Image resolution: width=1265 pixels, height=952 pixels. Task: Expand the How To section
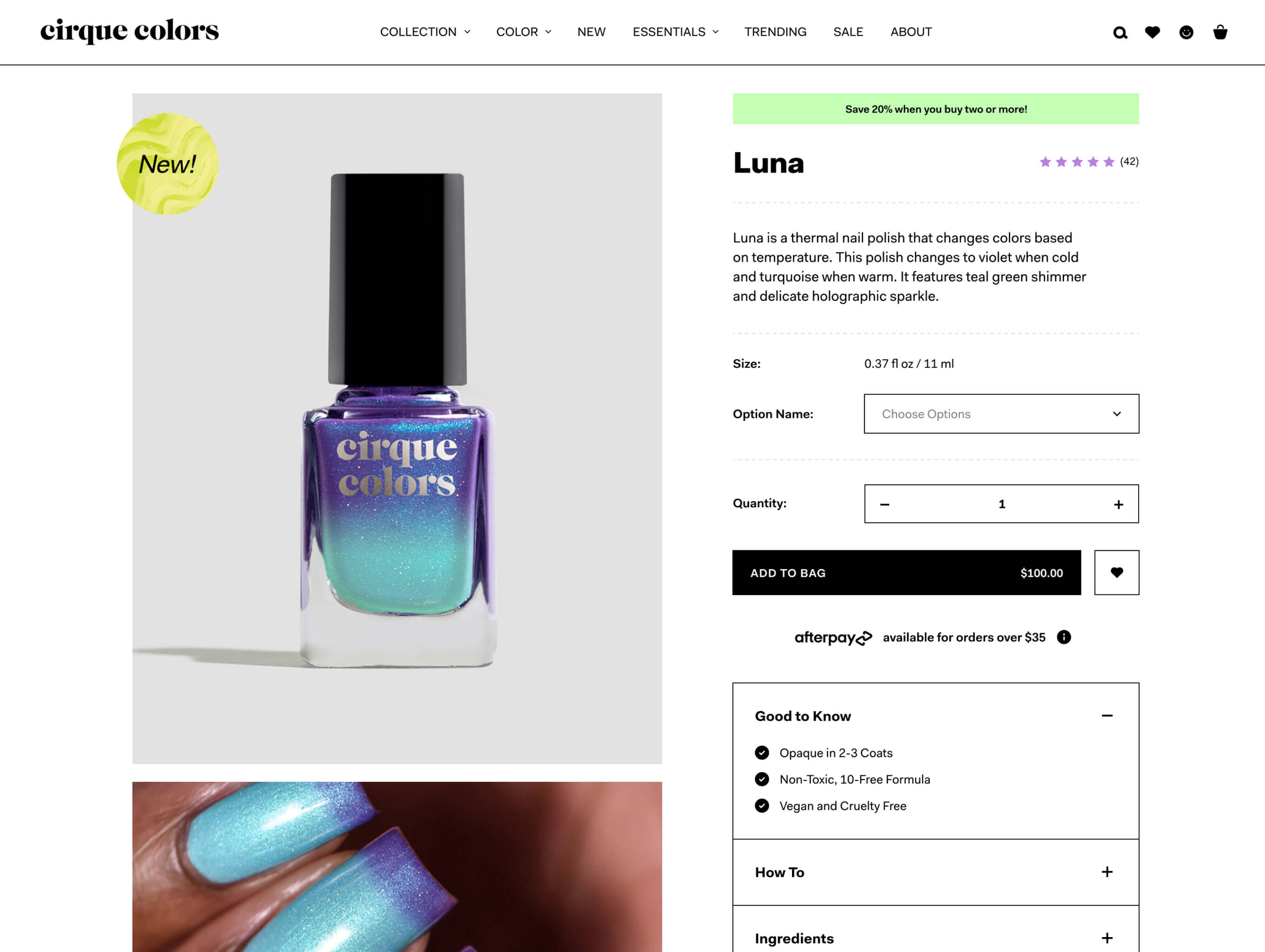click(936, 872)
